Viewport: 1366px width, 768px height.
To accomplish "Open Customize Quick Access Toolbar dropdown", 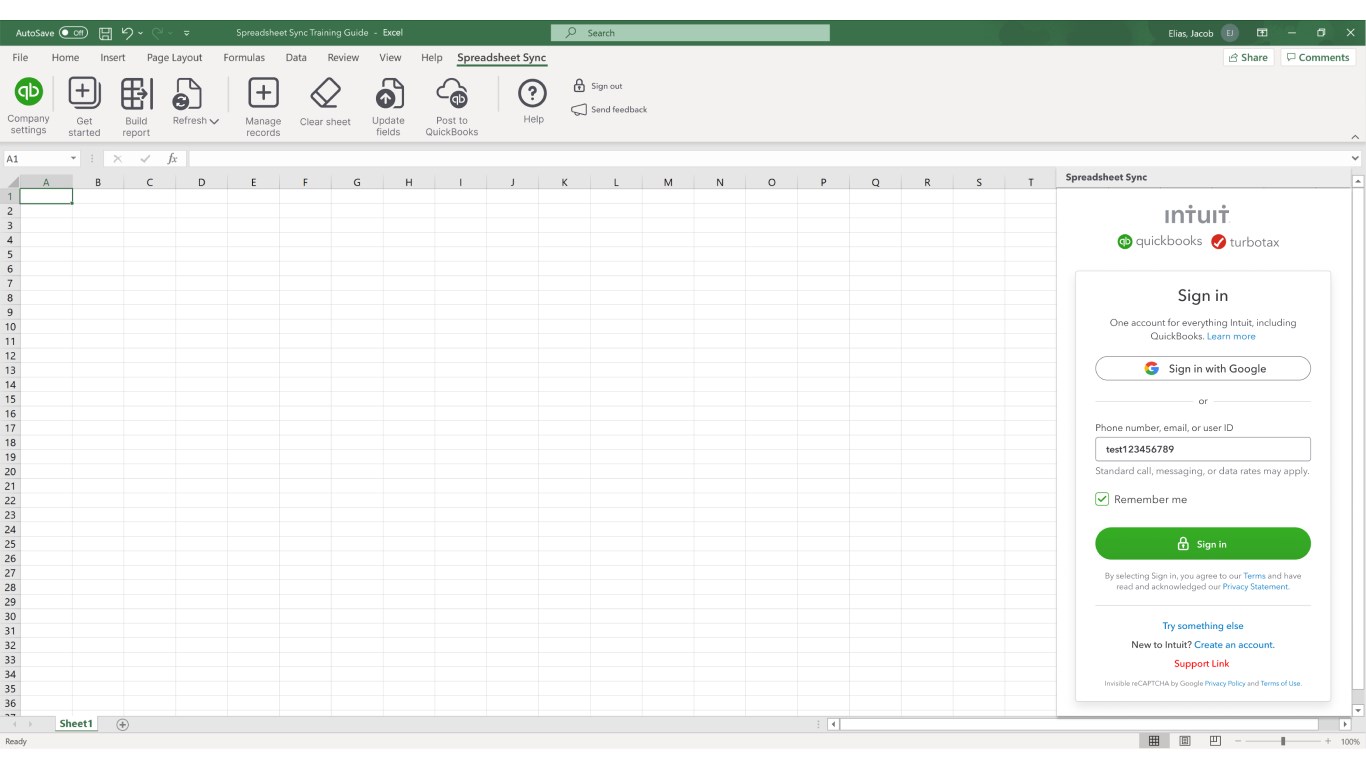I will tap(187, 33).
